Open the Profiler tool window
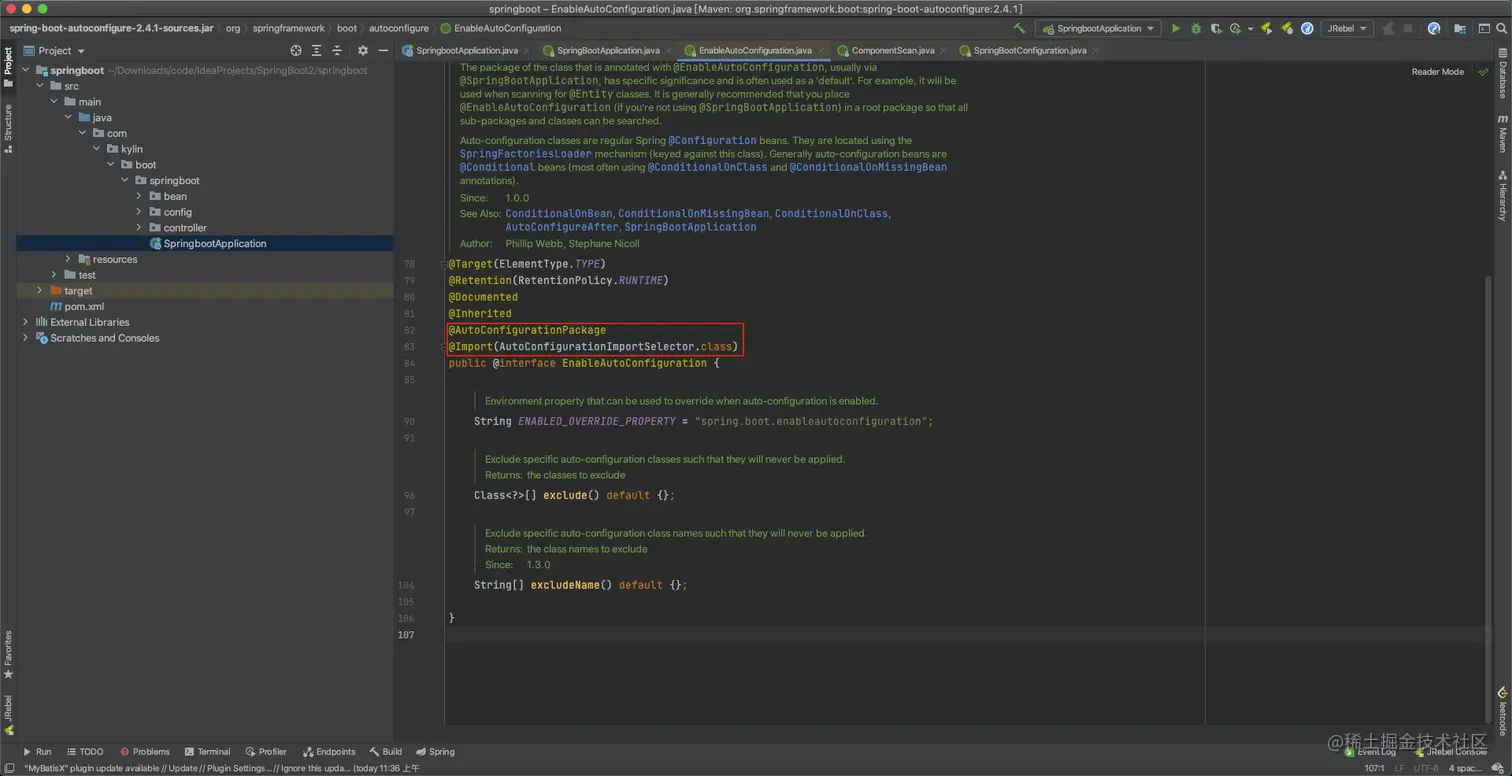 pos(266,752)
